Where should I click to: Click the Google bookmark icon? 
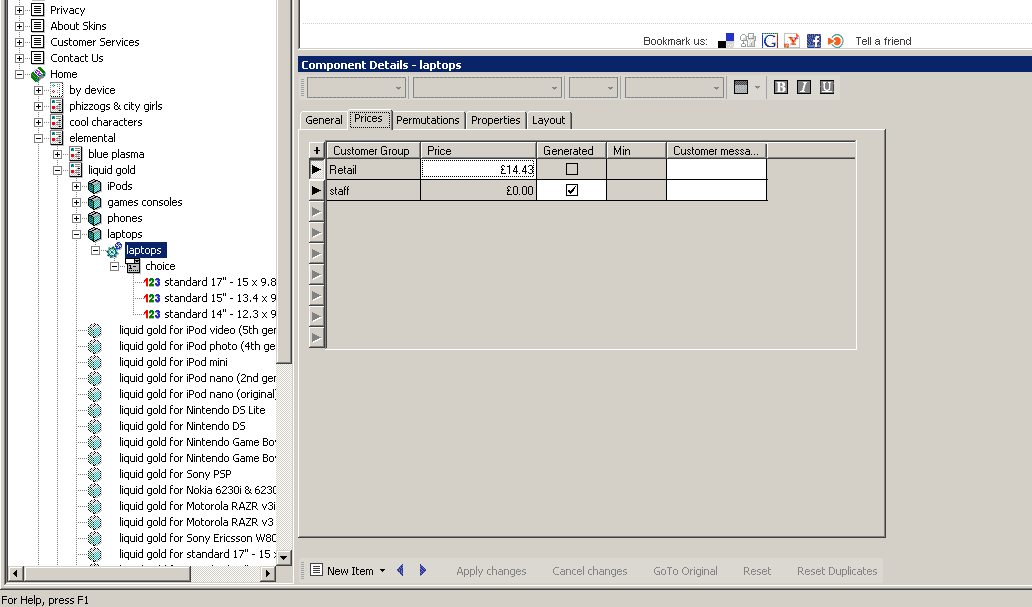click(x=770, y=41)
